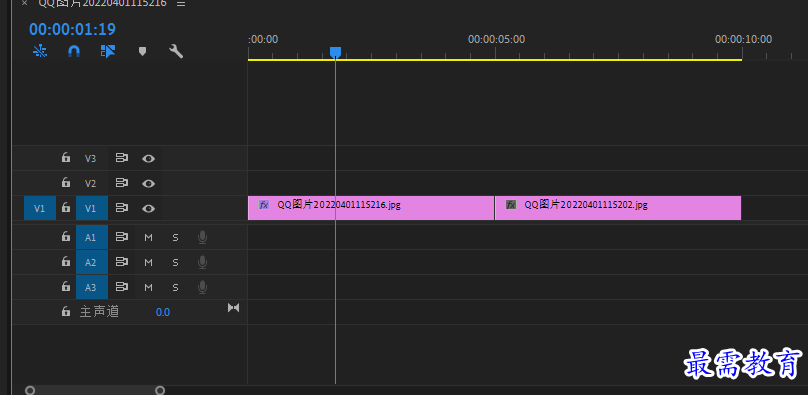Hide track V3 output with eye
Image resolution: width=808 pixels, height=395 pixels.
point(148,159)
